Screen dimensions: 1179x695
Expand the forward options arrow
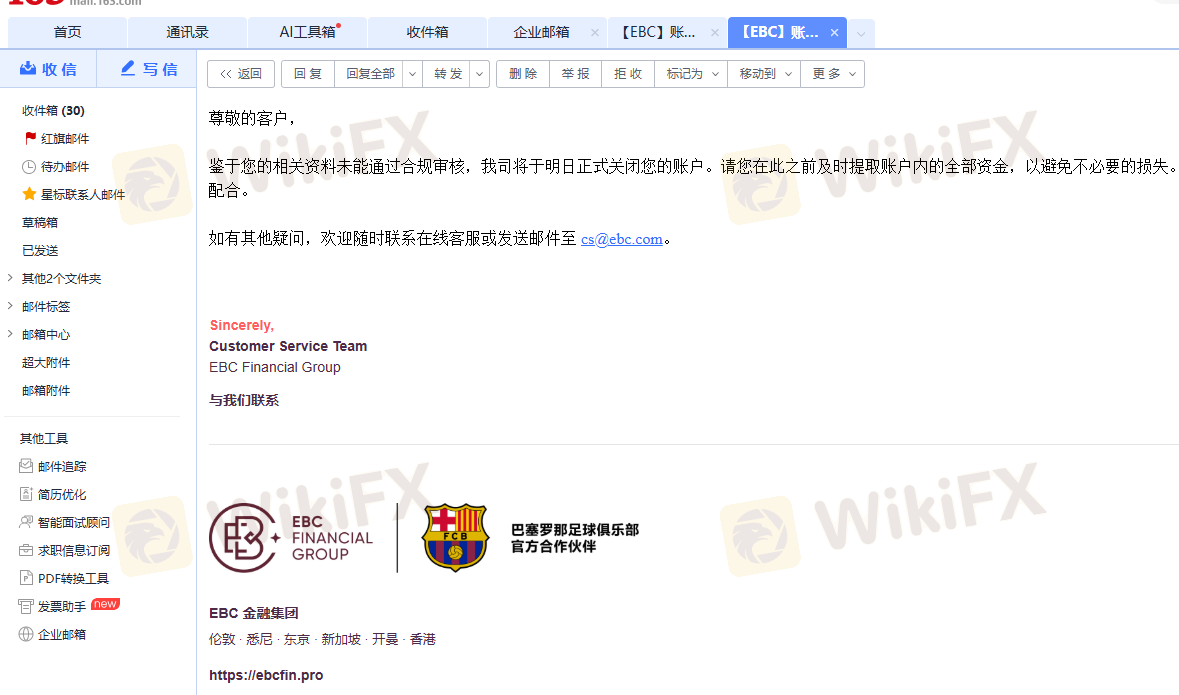(480, 74)
